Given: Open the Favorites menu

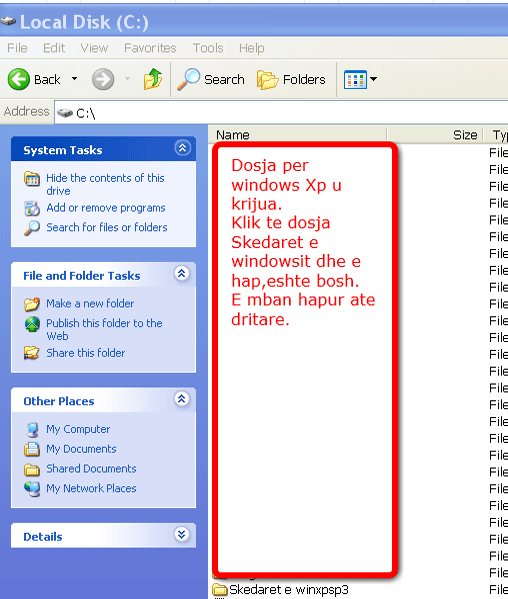Looking at the screenshot, I should coord(150,48).
